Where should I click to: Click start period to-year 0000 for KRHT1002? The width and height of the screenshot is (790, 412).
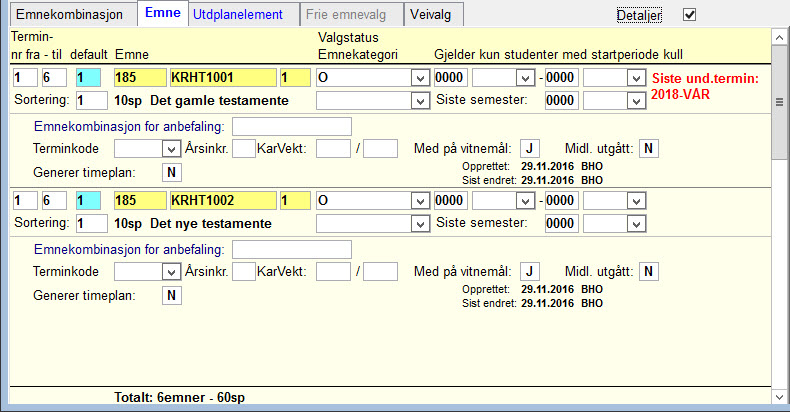coord(562,201)
